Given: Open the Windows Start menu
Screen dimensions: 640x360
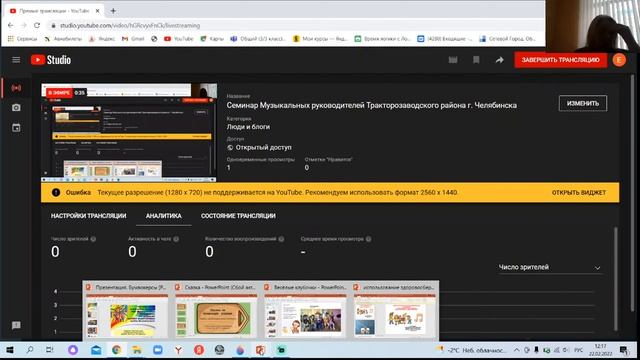Looking at the screenshot, I should (x=10, y=350).
